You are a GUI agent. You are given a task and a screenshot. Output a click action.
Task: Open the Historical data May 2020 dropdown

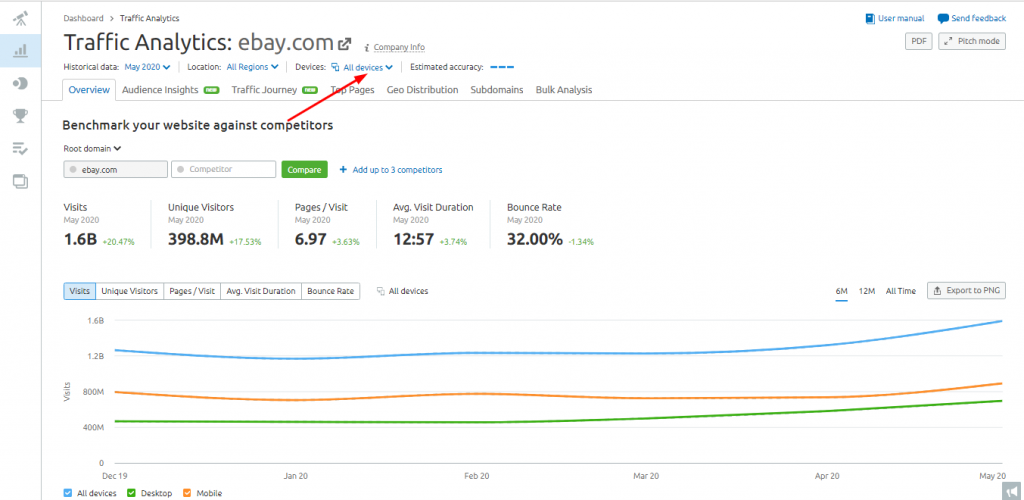tap(148, 67)
